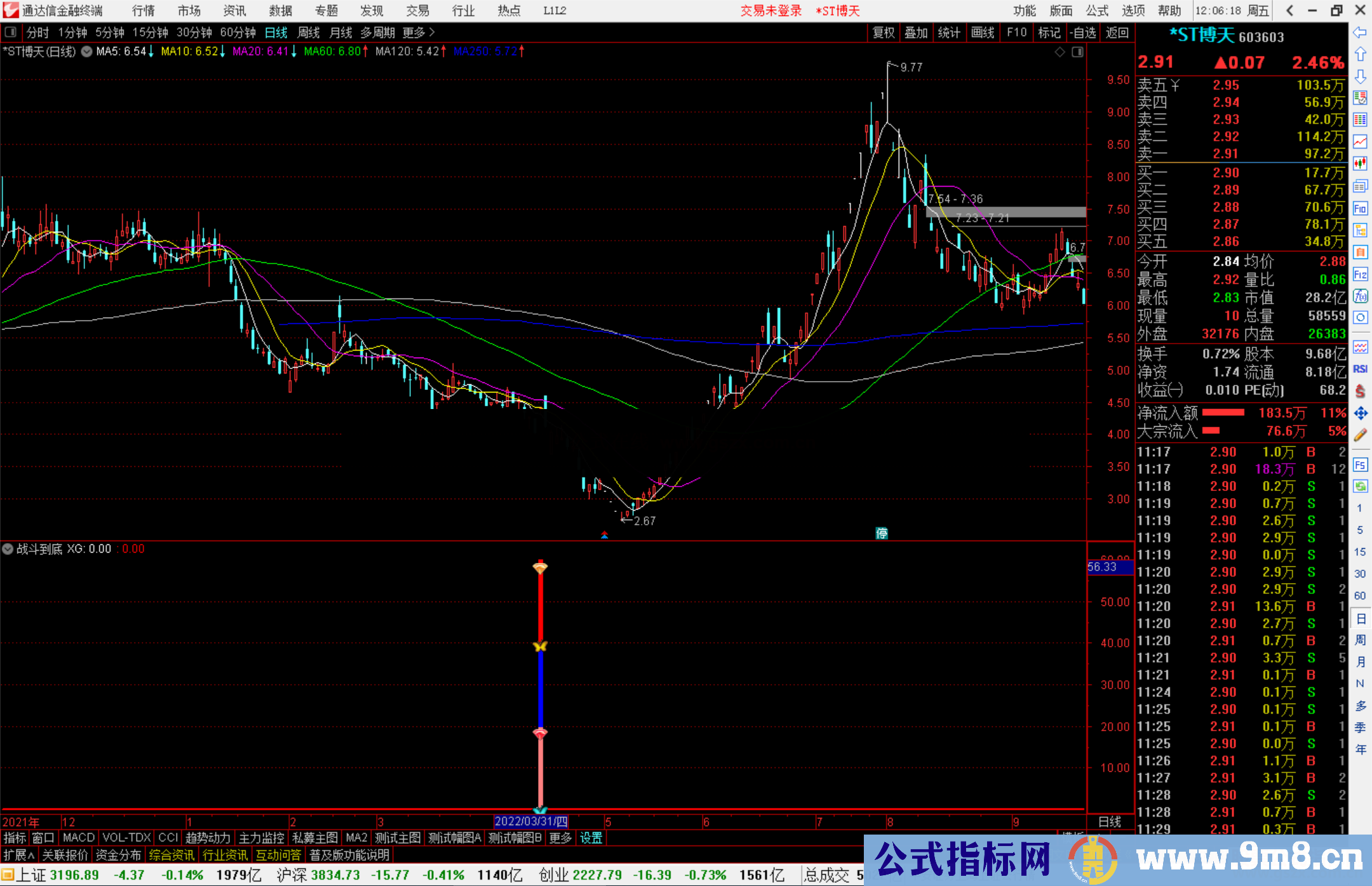The height and width of the screenshot is (886, 1372).
Task: Toggle the panel layout icon left of 分时
Action: click(11, 32)
